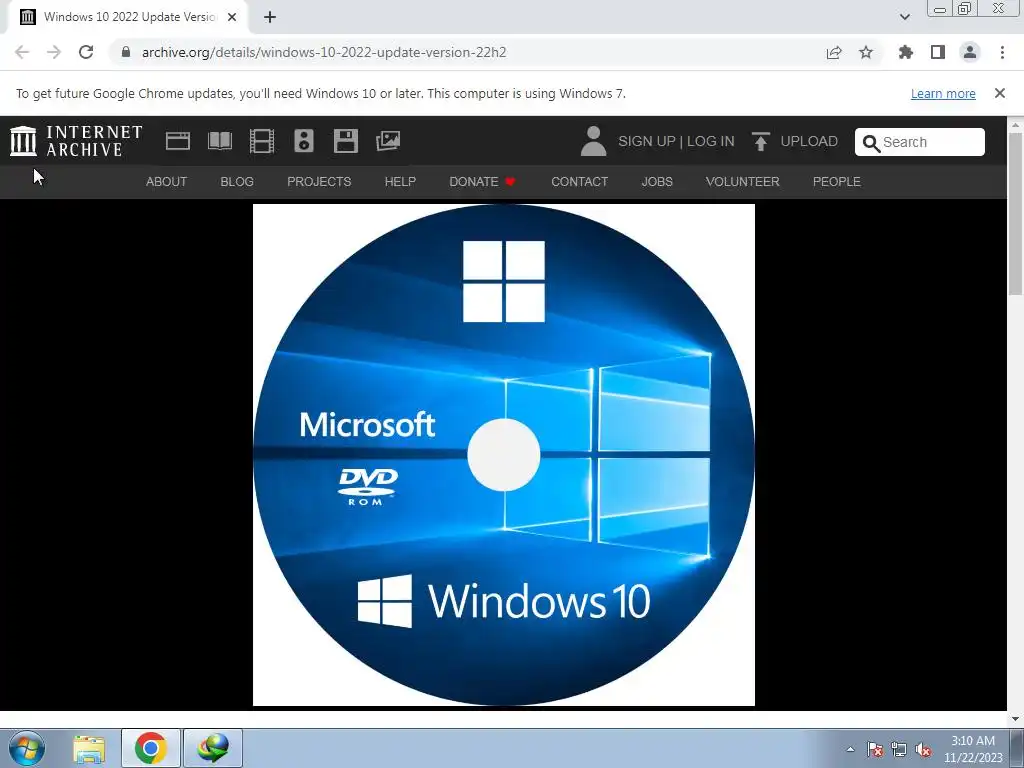
Task: Expand the tab search dropdown arrow
Action: pyautogui.click(x=904, y=17)
